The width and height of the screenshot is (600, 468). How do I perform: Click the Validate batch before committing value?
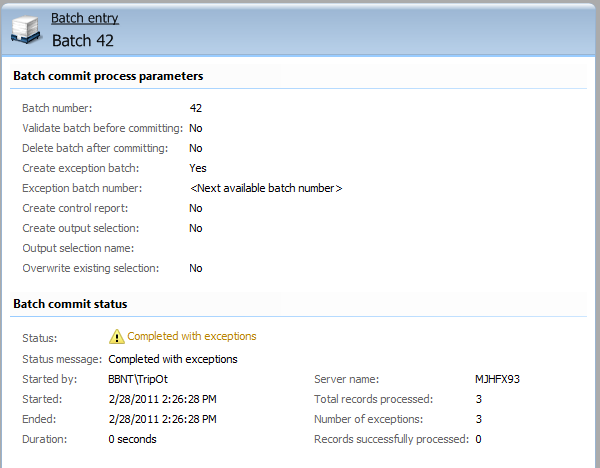[196, 128]
